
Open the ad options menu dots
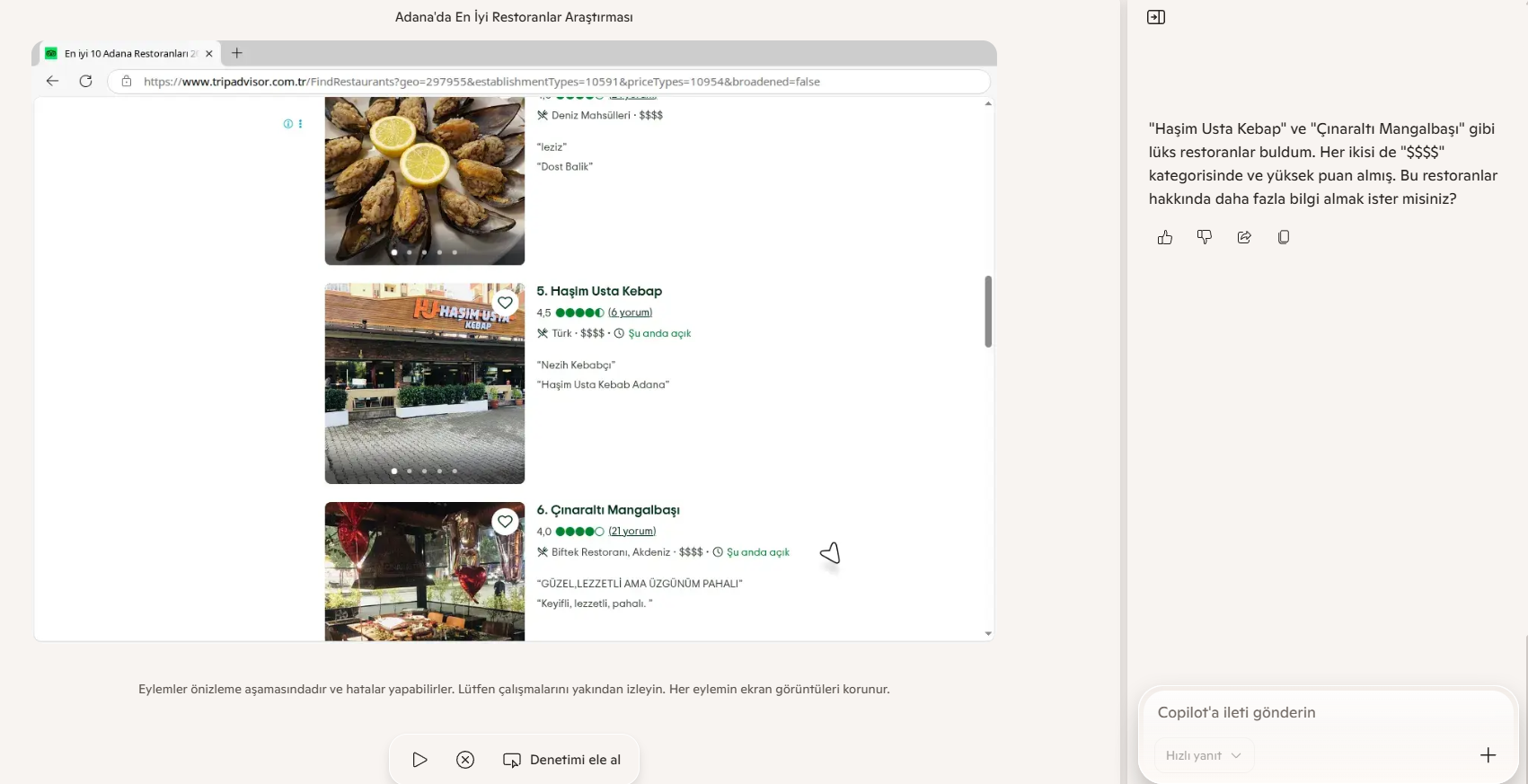pos(300,124)
